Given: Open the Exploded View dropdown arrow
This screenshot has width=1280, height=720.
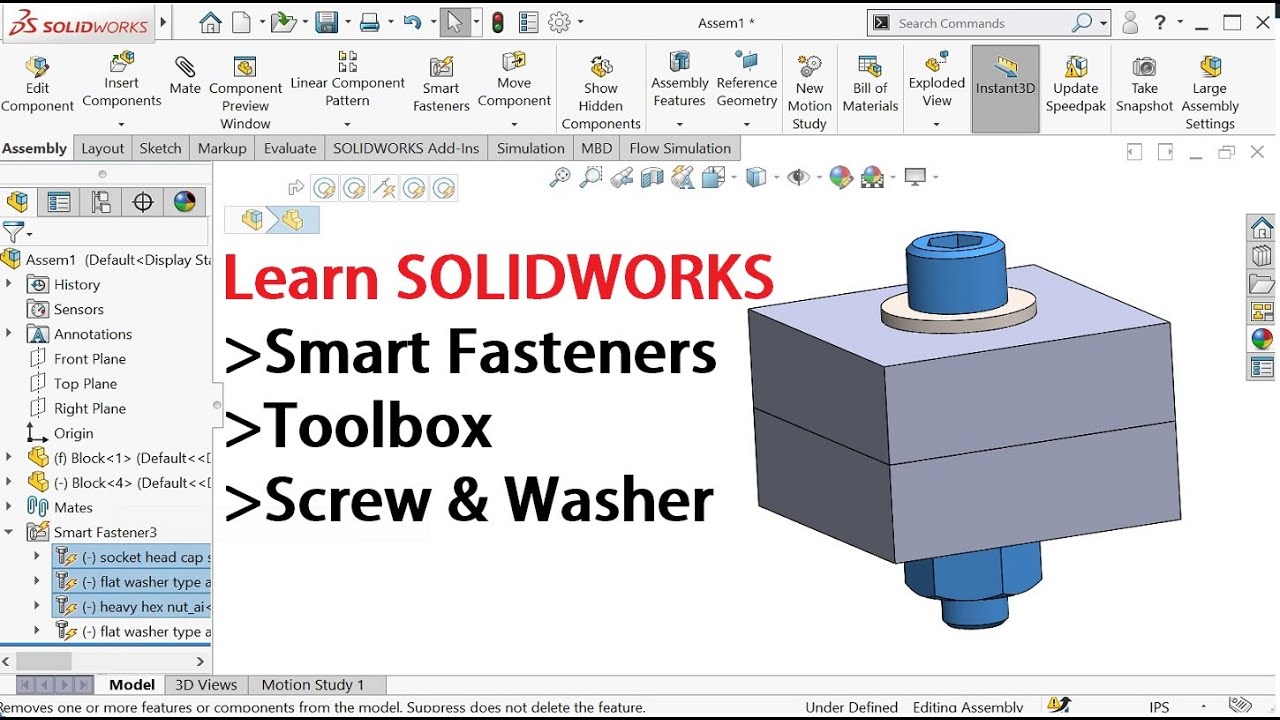Looking at the screenshot, I should coord(936,125).
